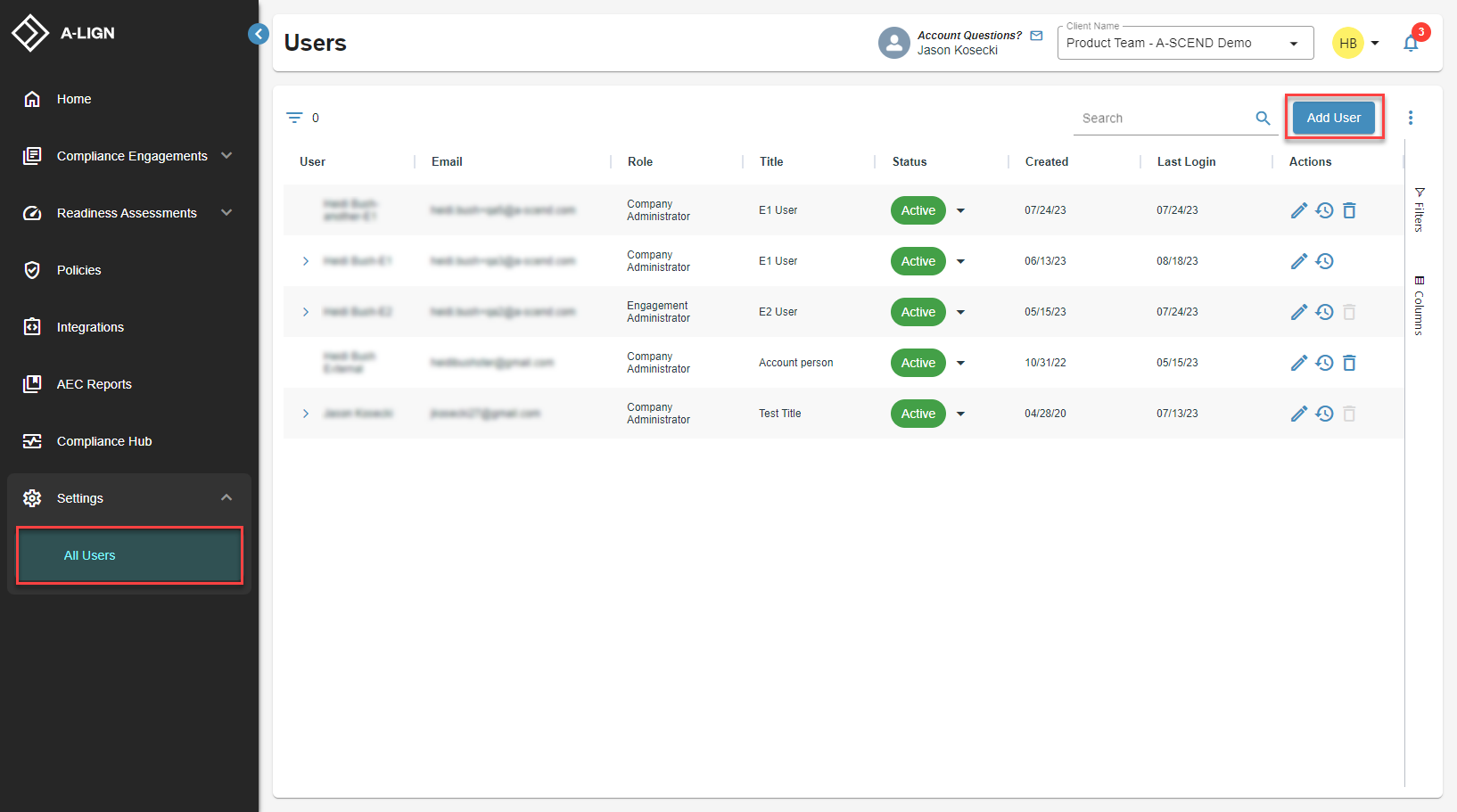Click the search magnifier icon
Screen dimensions: 1457x812
(x=1263, y=118)
